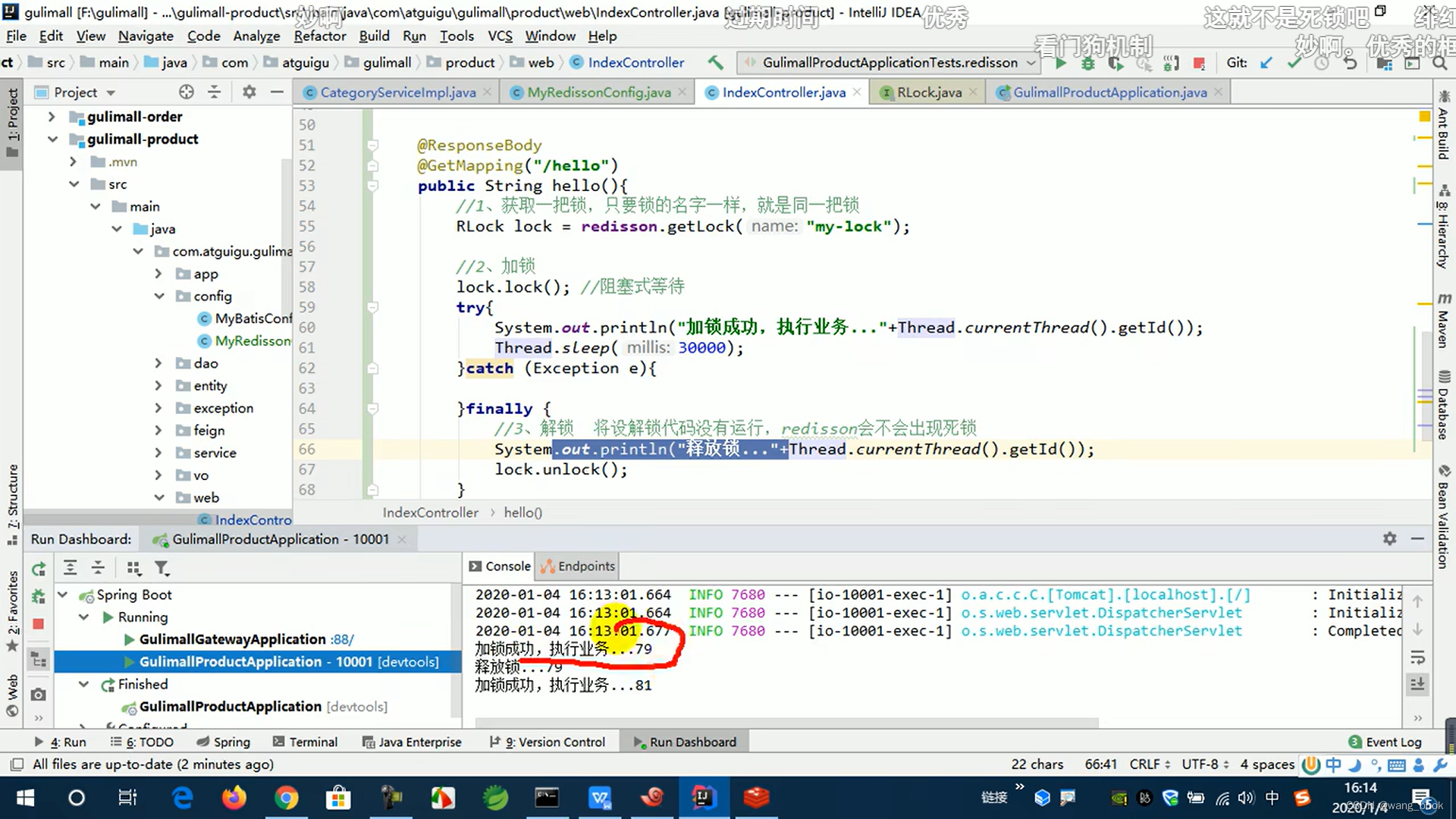Open Firefox from the Windows taskbar
Viewport: 1456px width, 819px height.
(x=234, y=798)
